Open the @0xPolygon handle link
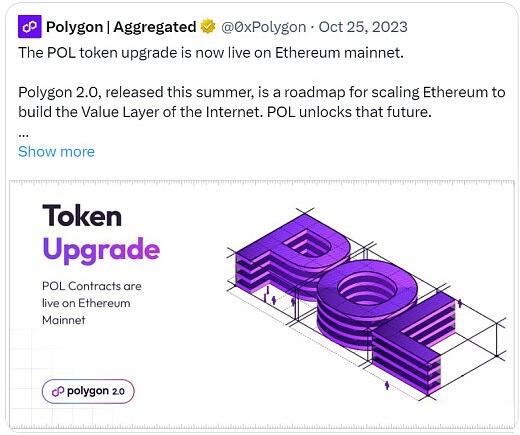The height and width of the screenshot is (435, 520). coord(263,27)
